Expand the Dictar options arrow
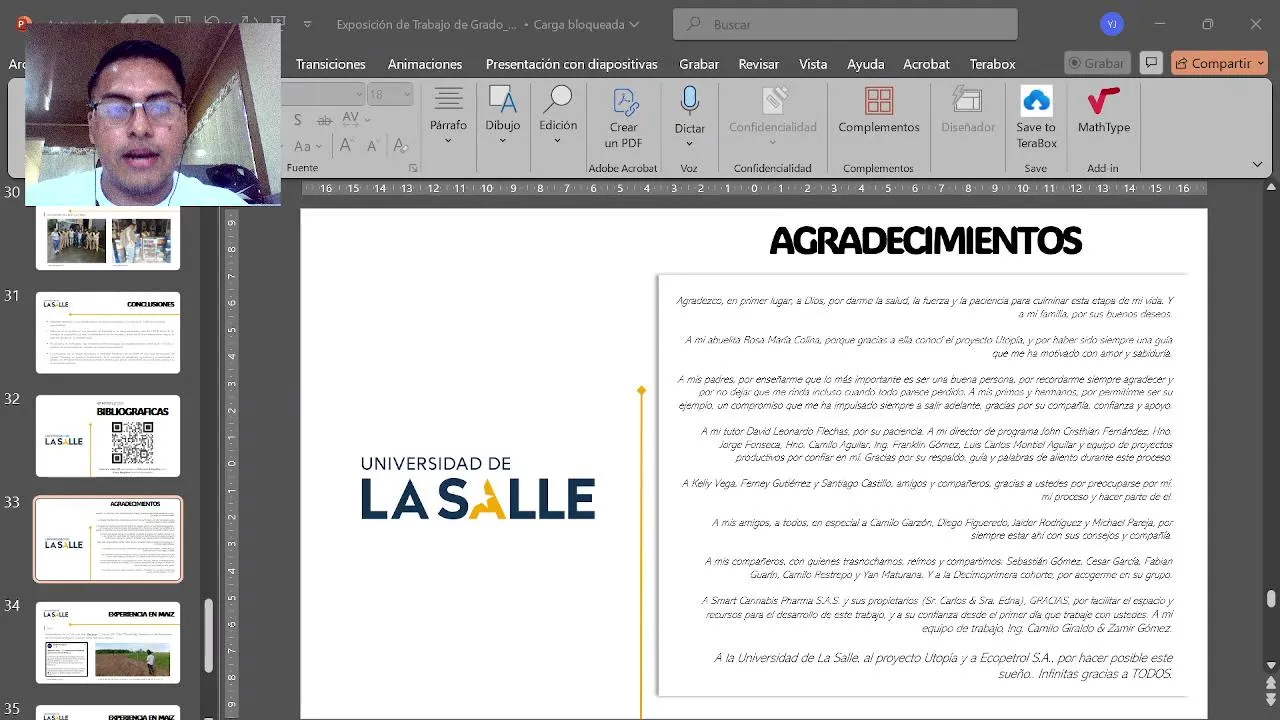The image size is (1280, 720). [689, 143]
